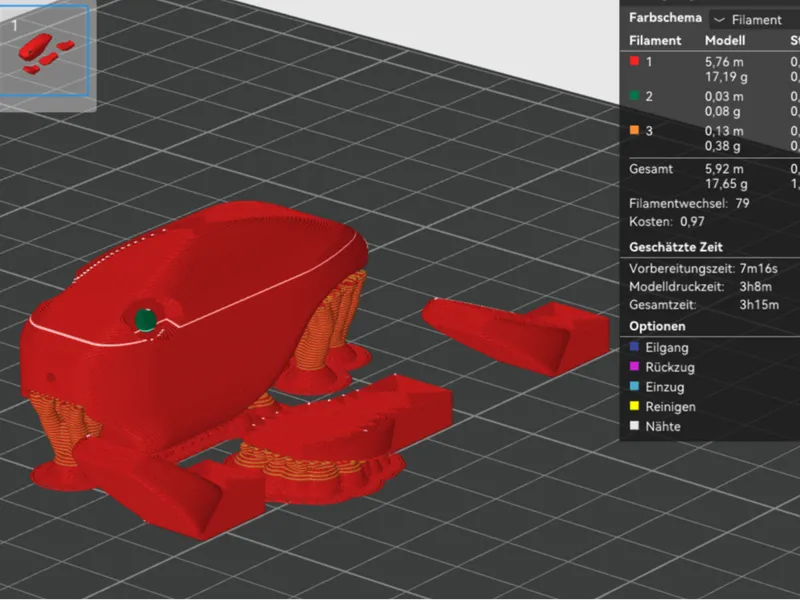
Task: Click the orange filament 3 color swatch
Action: pyautogui.click(x=634, y=130)
